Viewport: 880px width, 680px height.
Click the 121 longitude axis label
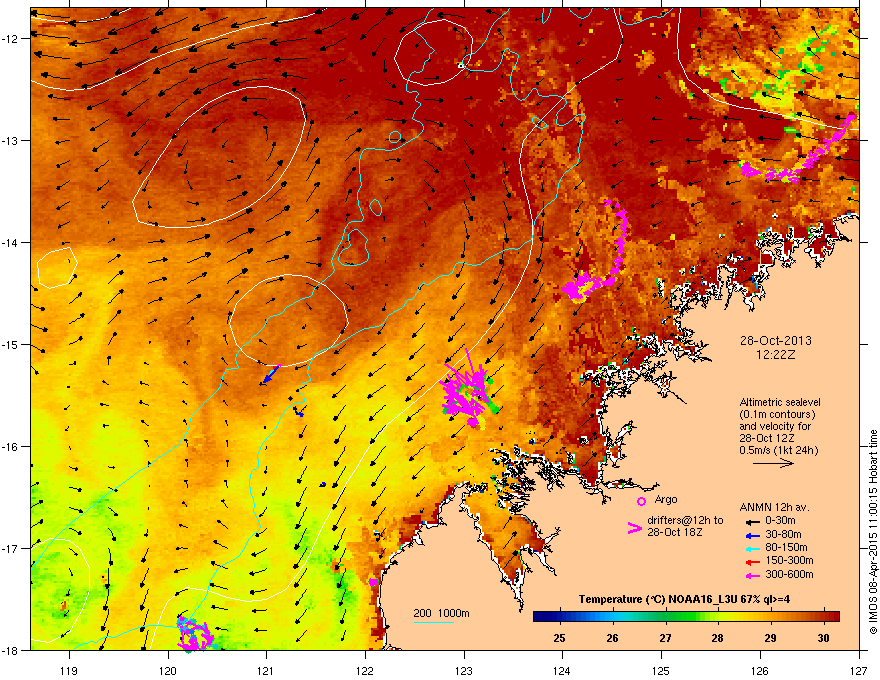[266, 670]
